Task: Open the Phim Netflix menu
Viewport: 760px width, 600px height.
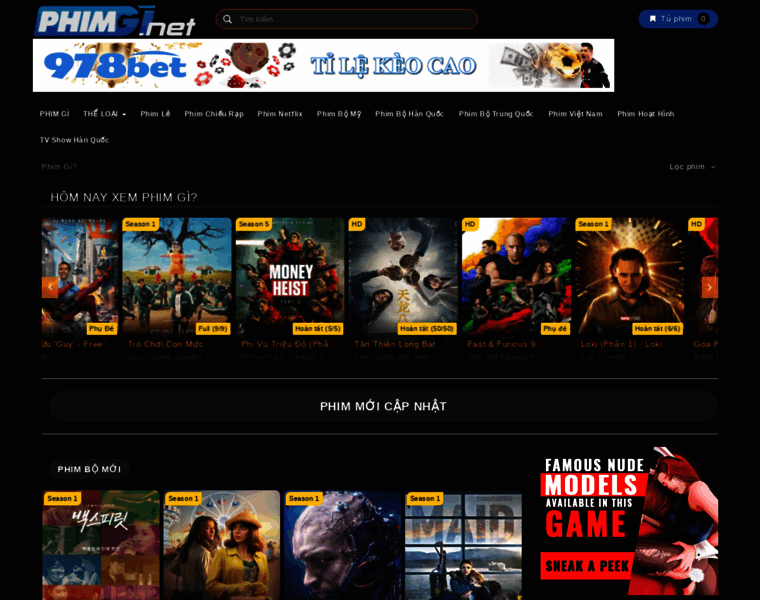Action: pos(280,114)
